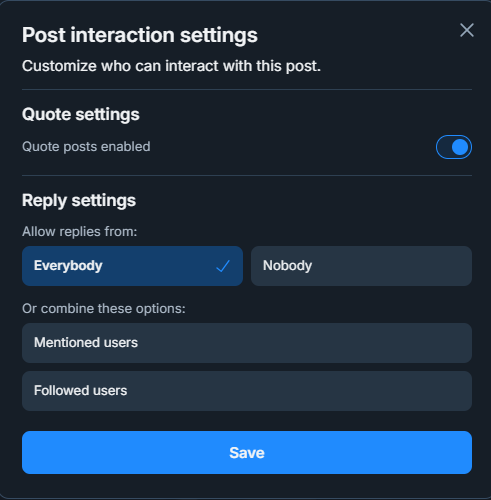Viewport: 491px width, 500px height.
Task: Click the Or combine these options label
Action: tap(104, 309)
